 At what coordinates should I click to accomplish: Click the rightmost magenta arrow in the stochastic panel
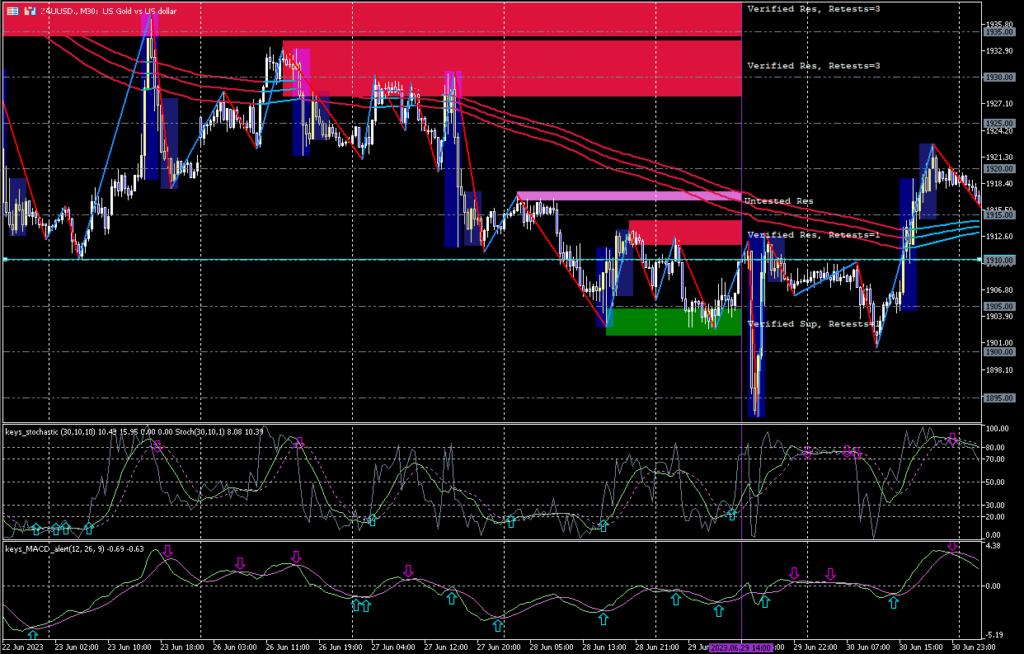[953, 439]
